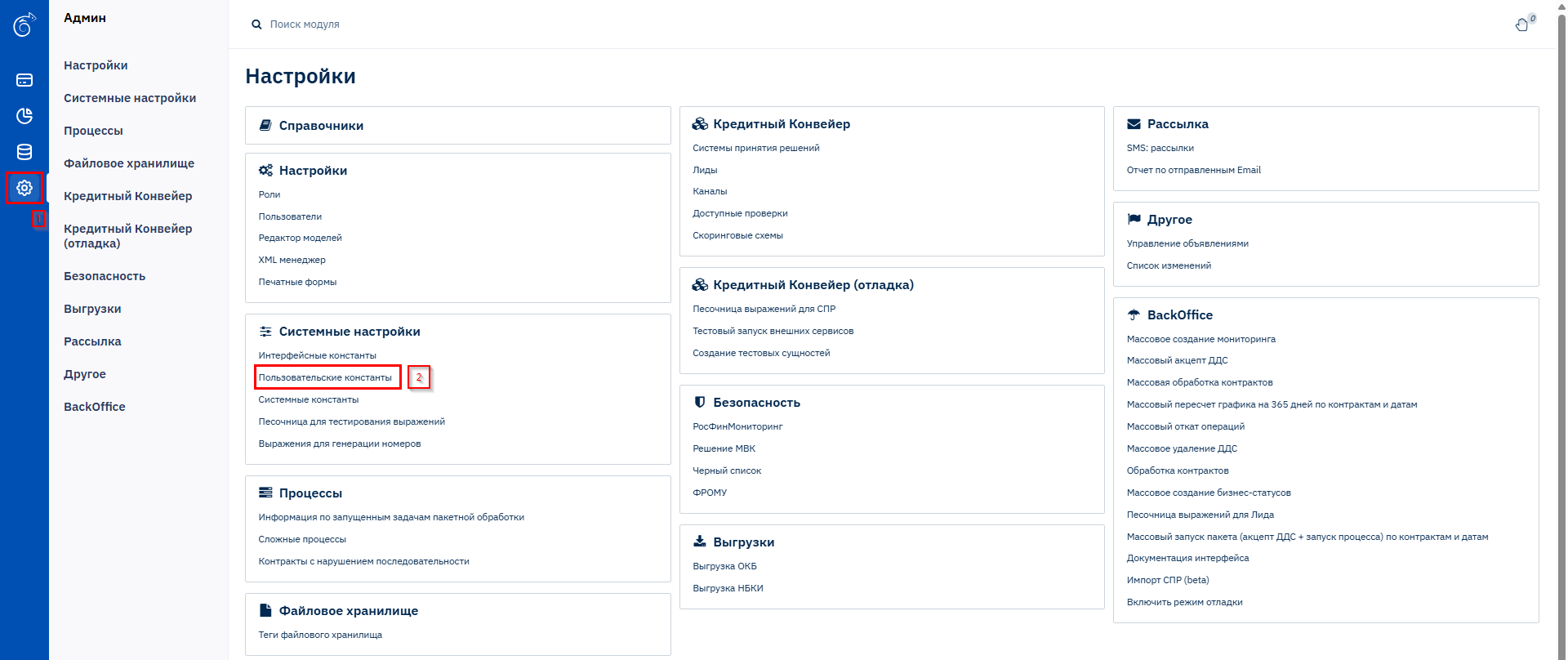This screenshot has height=660, width=1568.
Task: Open Справочники section header
Action: click(x=321, y=126)
